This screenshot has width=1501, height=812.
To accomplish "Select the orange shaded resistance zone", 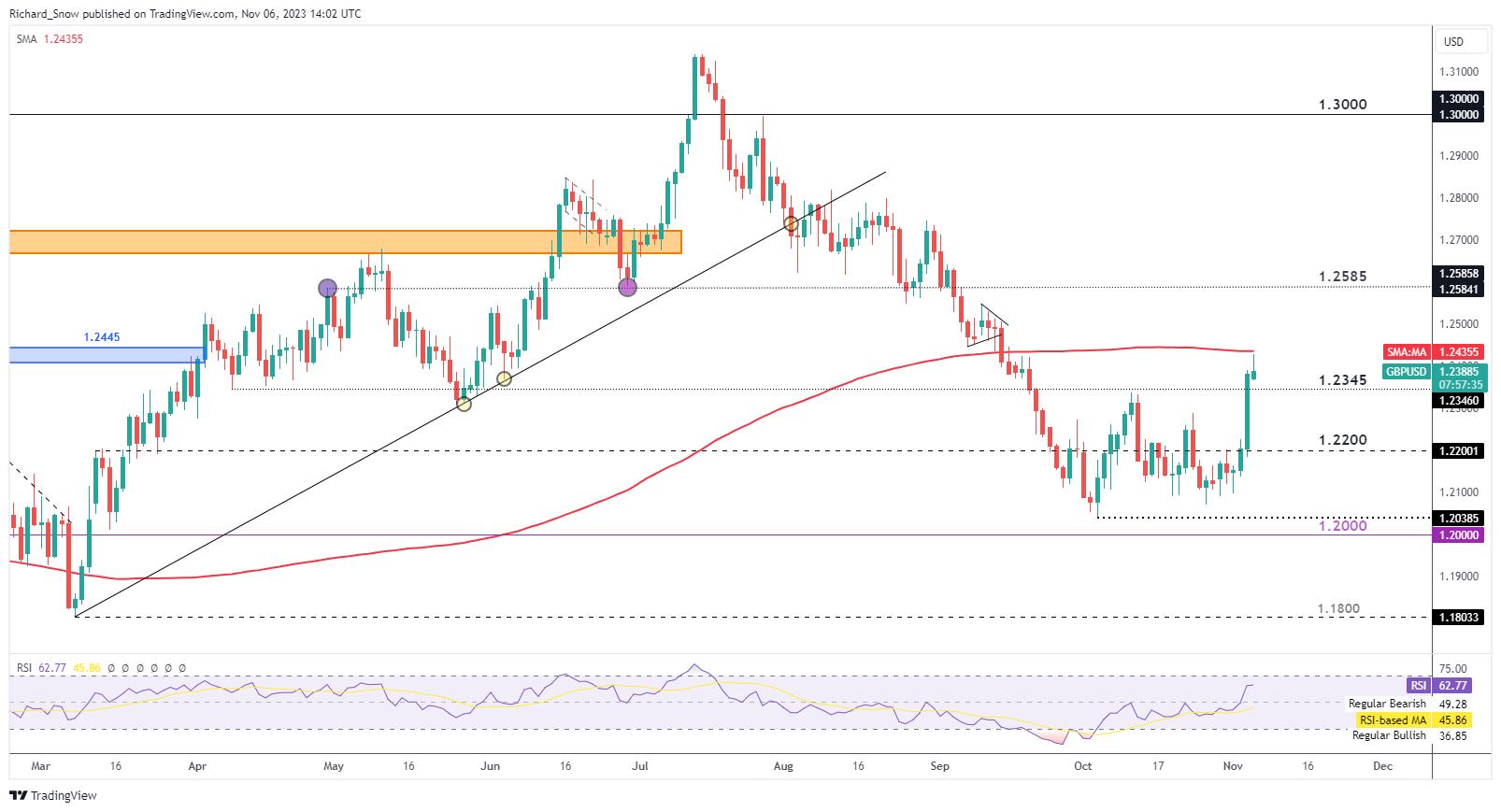I will click(x=345, y=242).
